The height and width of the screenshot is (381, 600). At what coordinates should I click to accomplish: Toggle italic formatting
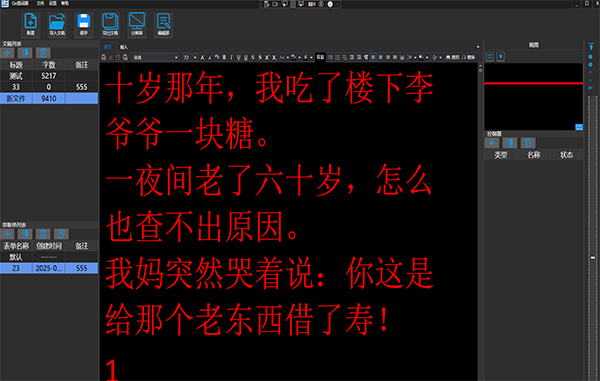(231, 57)
